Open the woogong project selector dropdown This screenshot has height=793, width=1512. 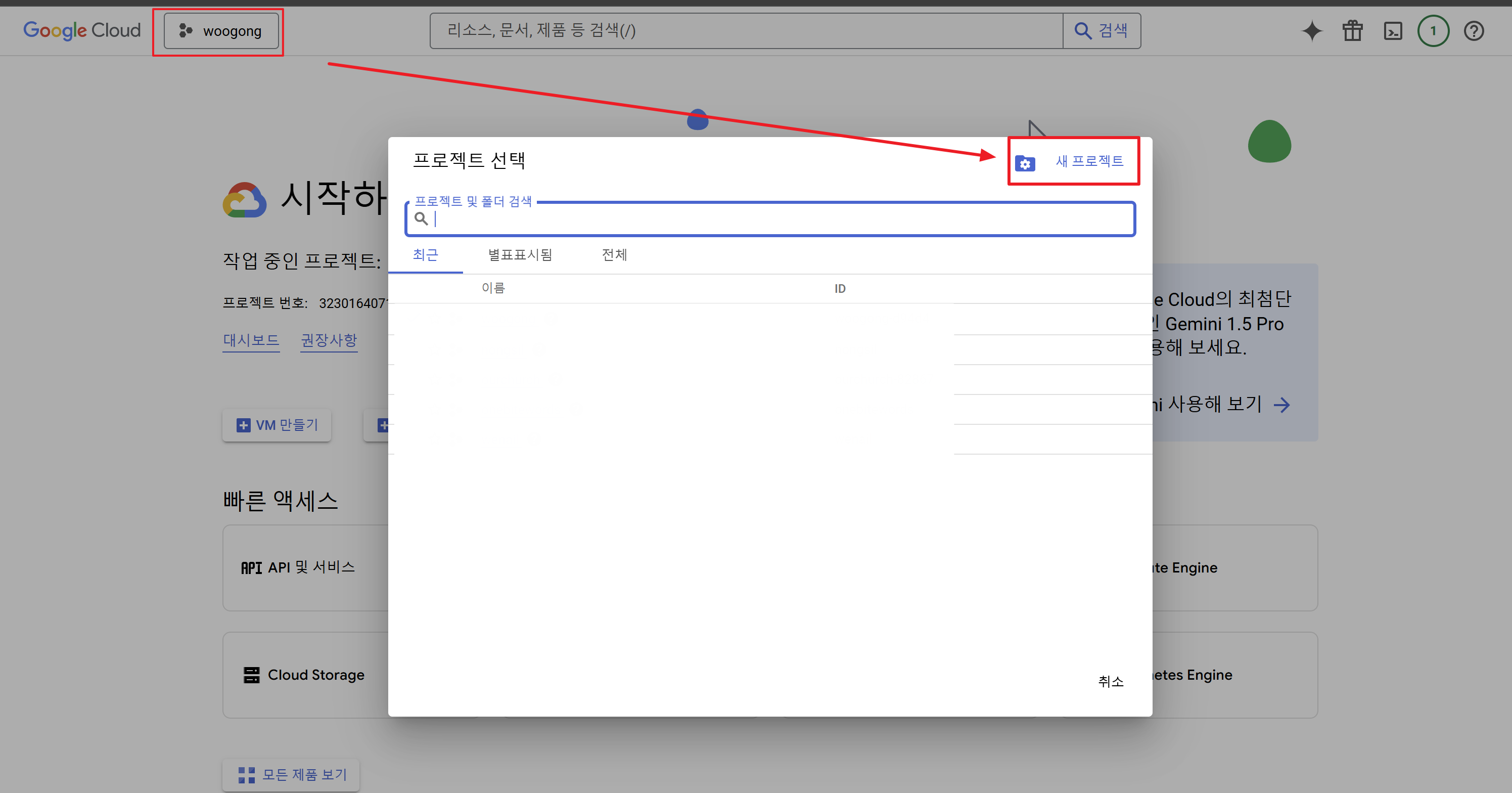221,31
